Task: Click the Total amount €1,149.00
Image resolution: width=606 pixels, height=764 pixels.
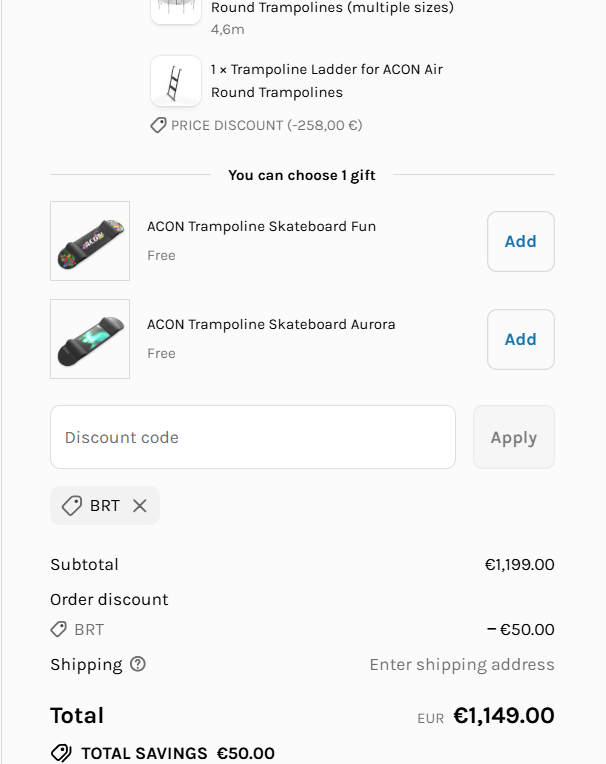Action: (x=503, y=716)
